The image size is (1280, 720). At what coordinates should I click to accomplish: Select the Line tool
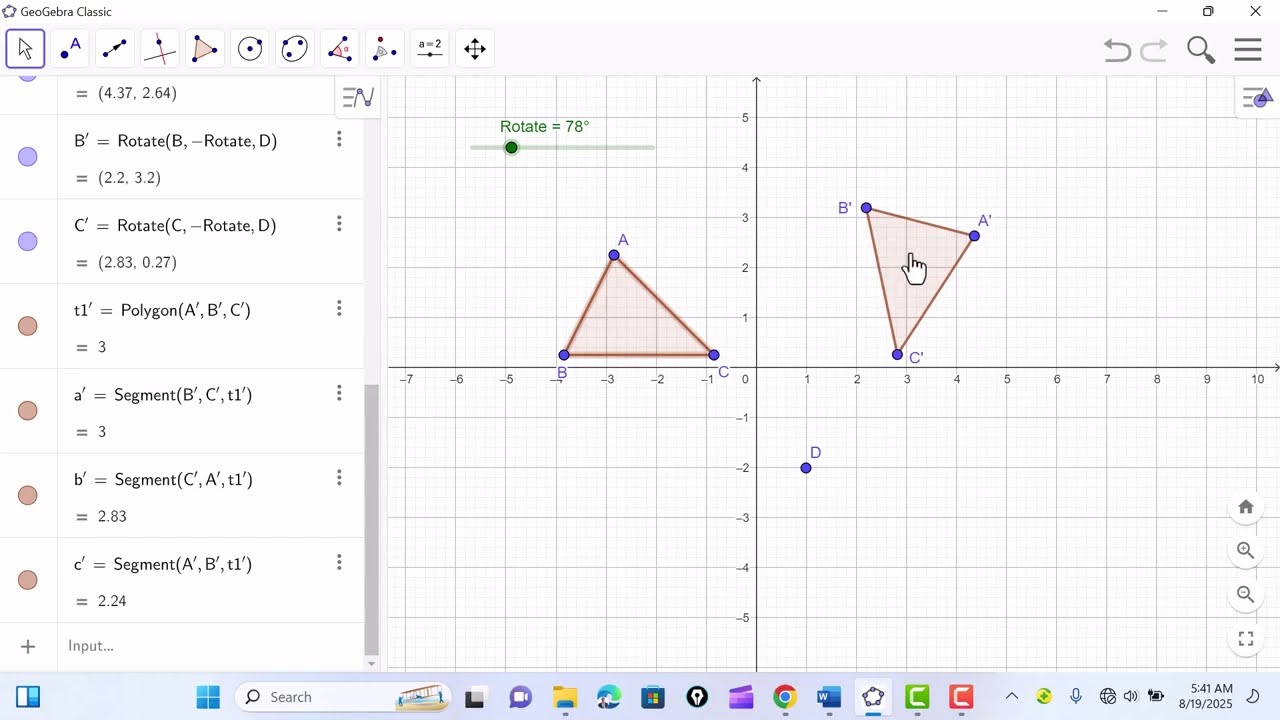click(115, 49)
